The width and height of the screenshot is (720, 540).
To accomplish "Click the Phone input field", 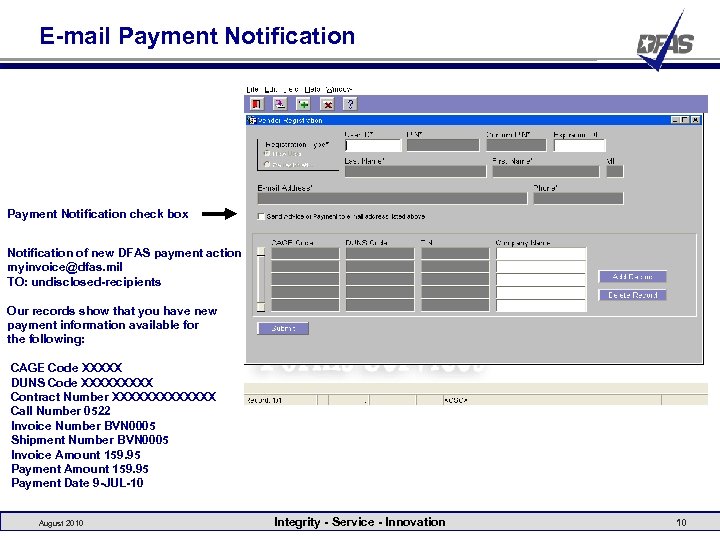I will pyautogui.click(x=578, y=198).
